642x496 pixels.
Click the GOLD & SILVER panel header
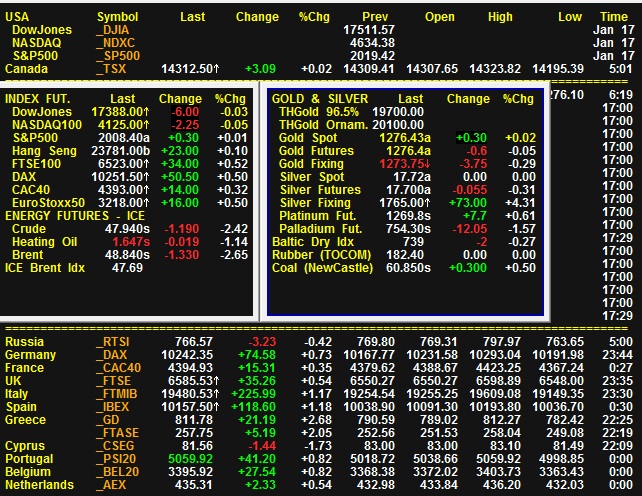coord(320,99)
